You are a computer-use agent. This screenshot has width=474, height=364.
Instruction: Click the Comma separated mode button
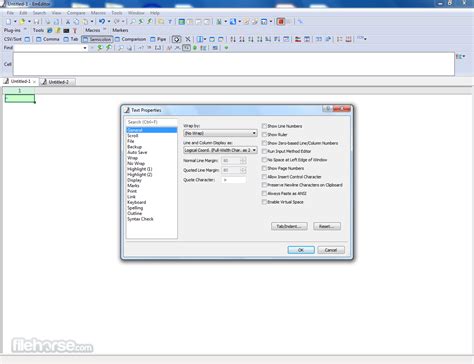pos(47,39)
